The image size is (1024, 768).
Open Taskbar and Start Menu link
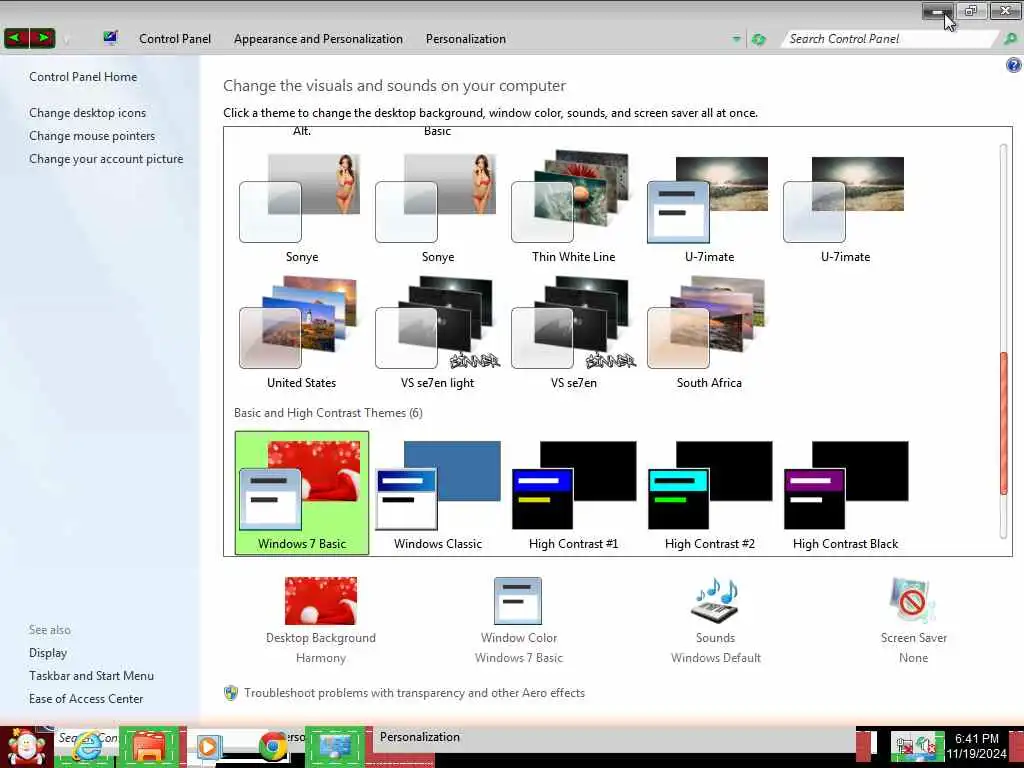pyautogui.click(x=91, y=676)
